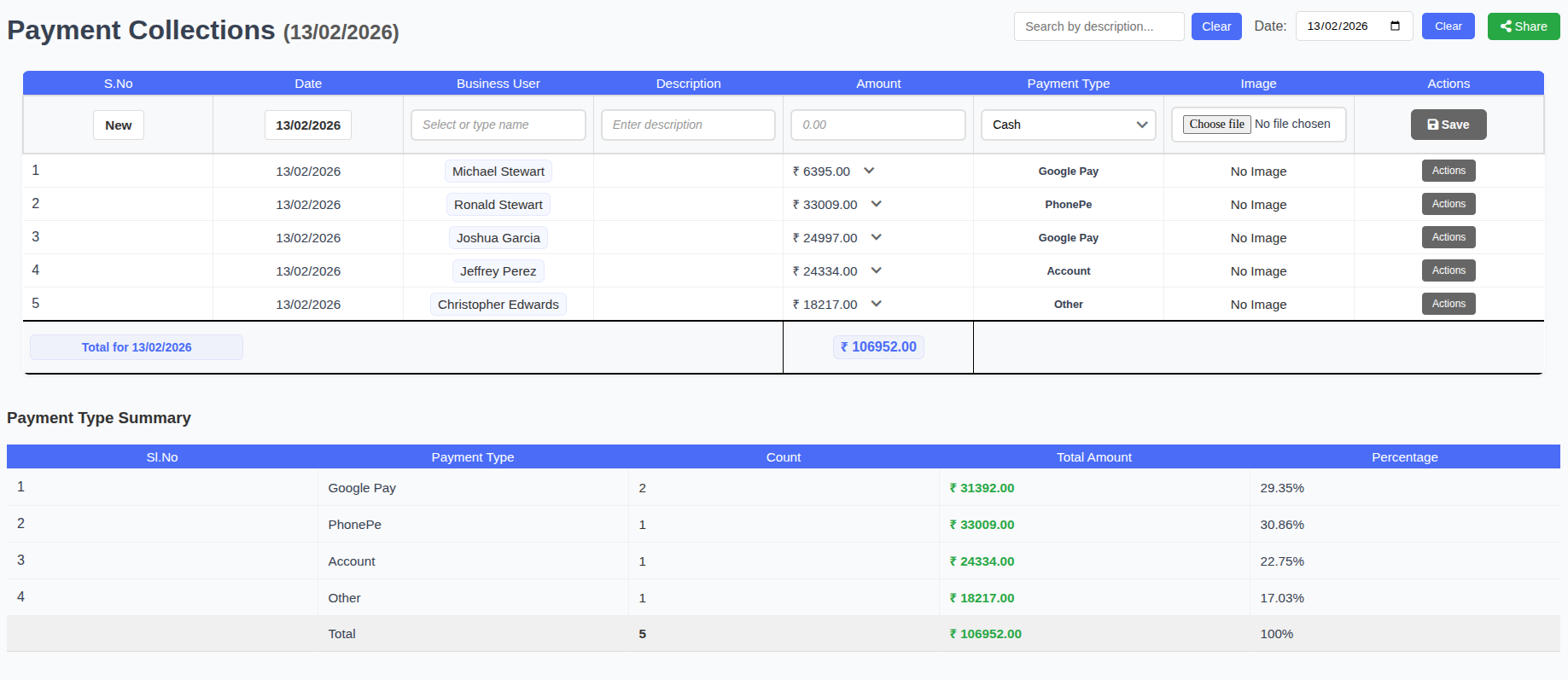
Task: Expand amount chevron for ₹ 24997.00
Action: coord(876,237)
